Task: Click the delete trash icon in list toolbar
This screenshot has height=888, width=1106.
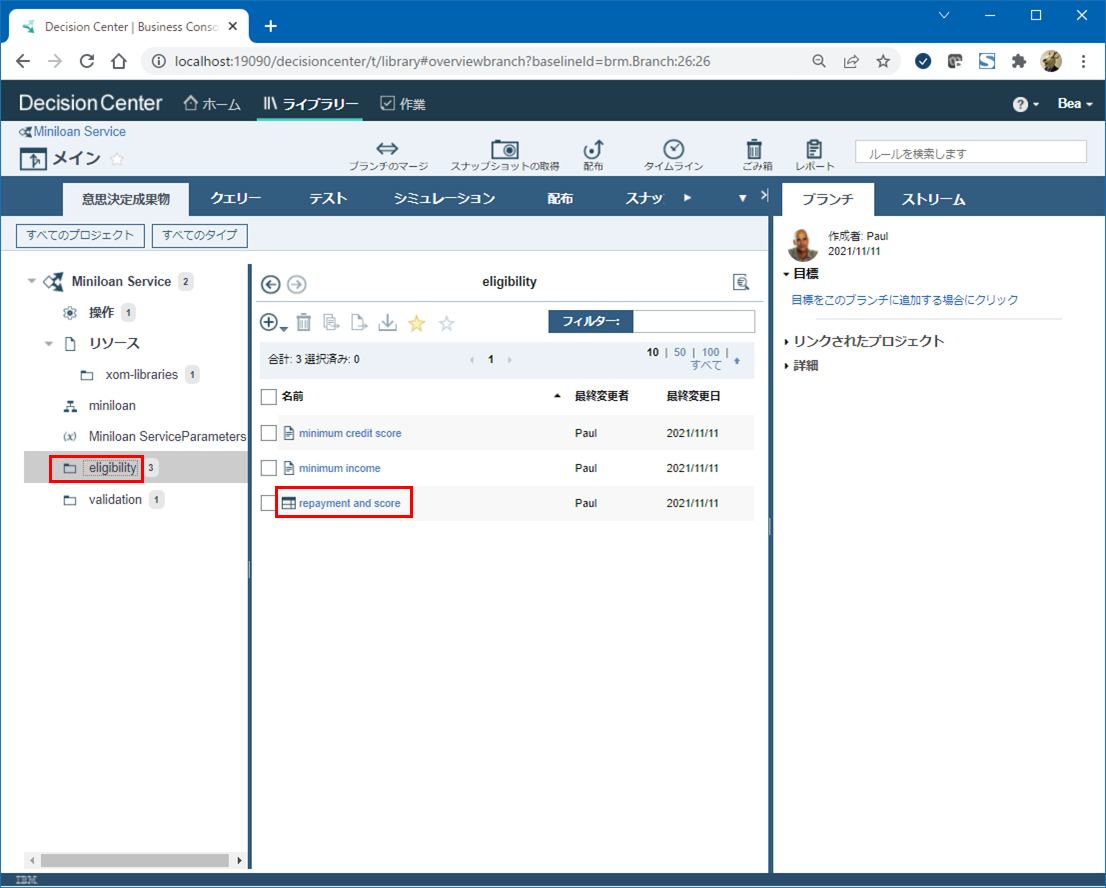Action: 303,322
